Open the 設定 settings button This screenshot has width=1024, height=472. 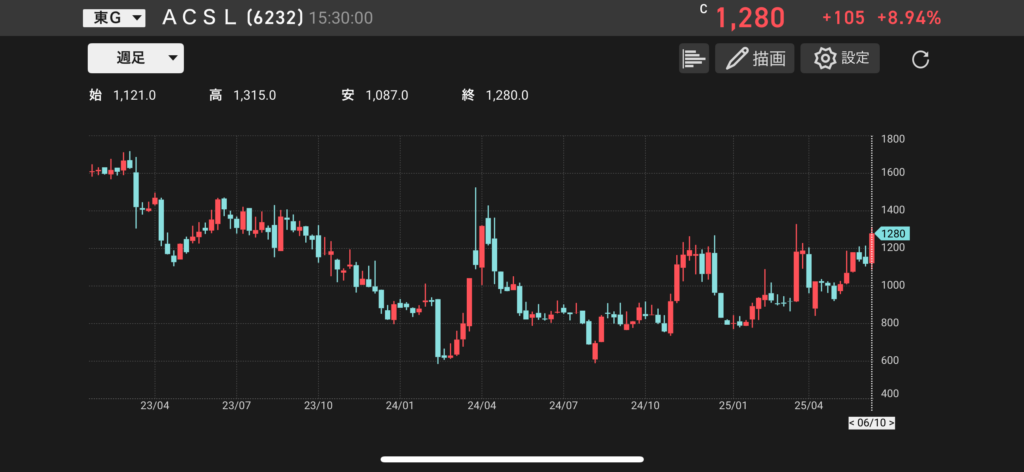840,58
